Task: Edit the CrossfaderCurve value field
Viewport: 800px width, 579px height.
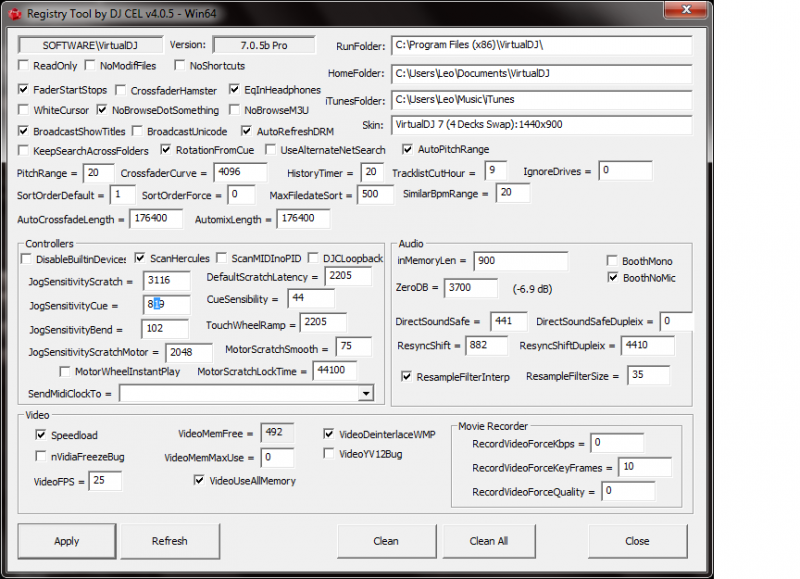Action: pyautogui.click(x=240, y=172)
